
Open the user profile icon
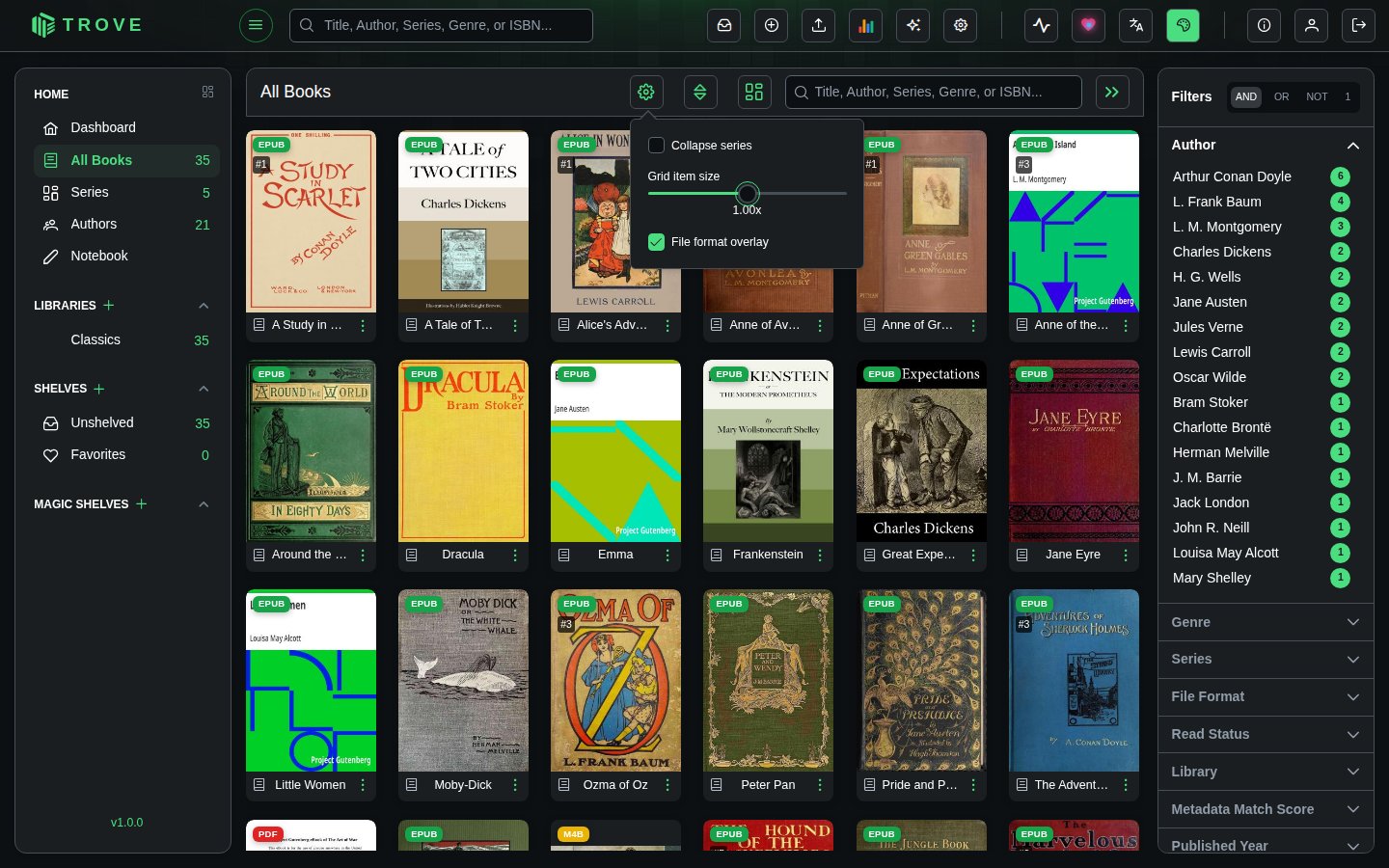[x=1312, y=25]
